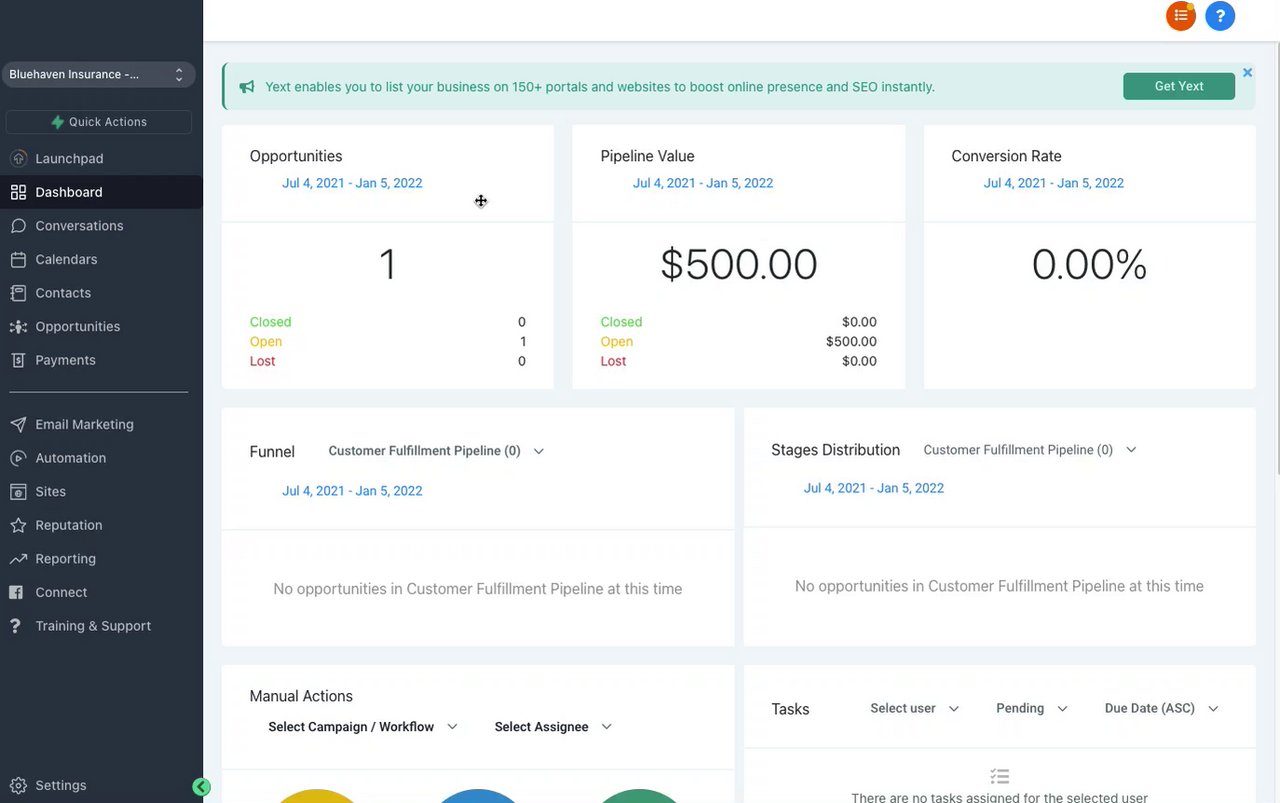Open Quick Actions lightning button

point(99,122)
